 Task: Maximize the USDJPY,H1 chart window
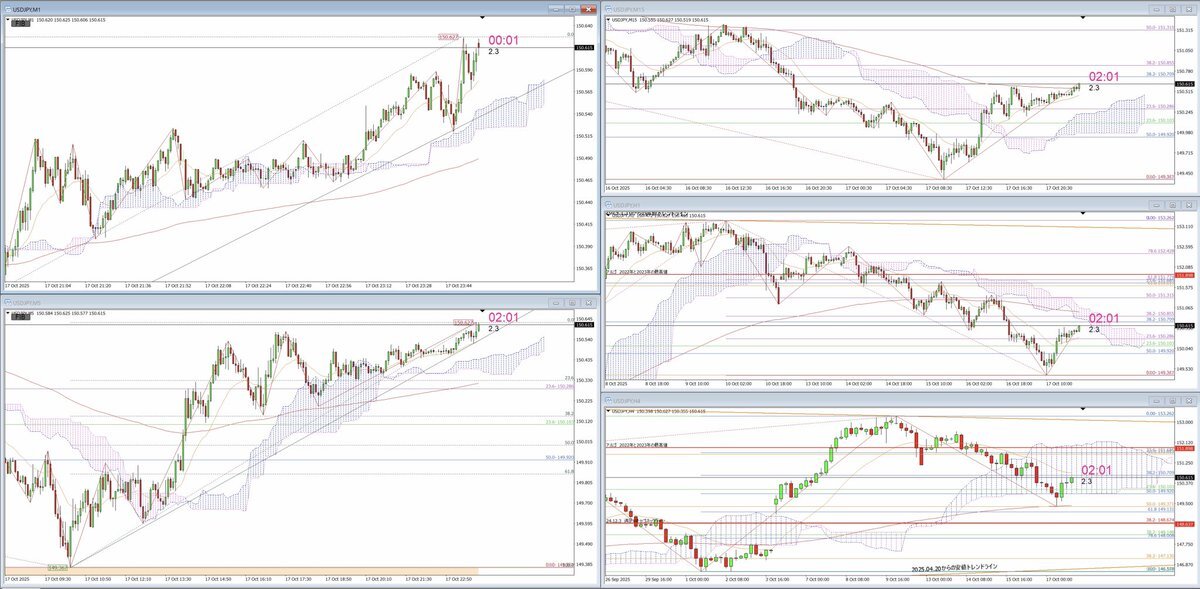pos(1173,205)
